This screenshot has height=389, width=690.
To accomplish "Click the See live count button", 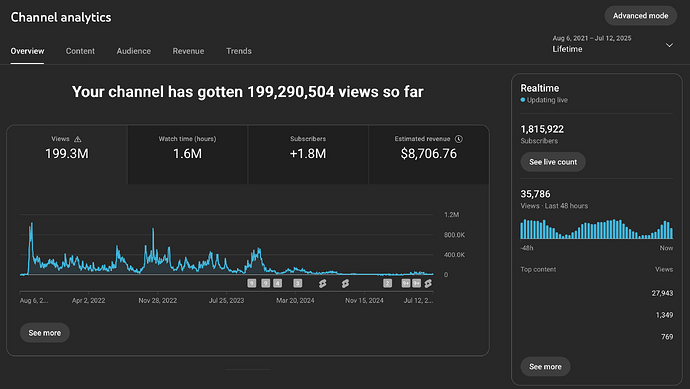I will [x=553, y=162].
